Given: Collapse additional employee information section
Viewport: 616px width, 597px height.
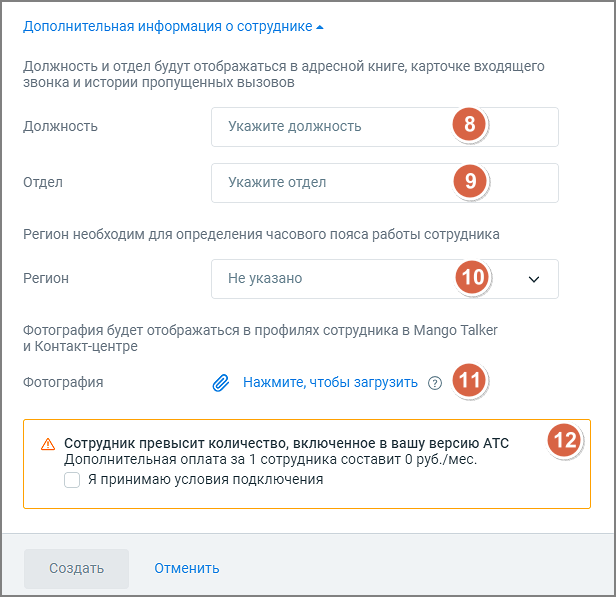Looking at the screenshot, I should point(173,26).
